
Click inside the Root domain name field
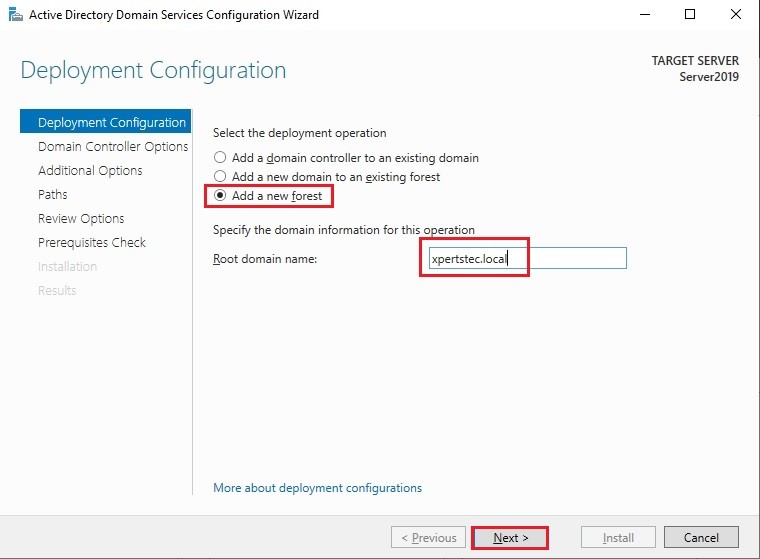pos(527,258)
